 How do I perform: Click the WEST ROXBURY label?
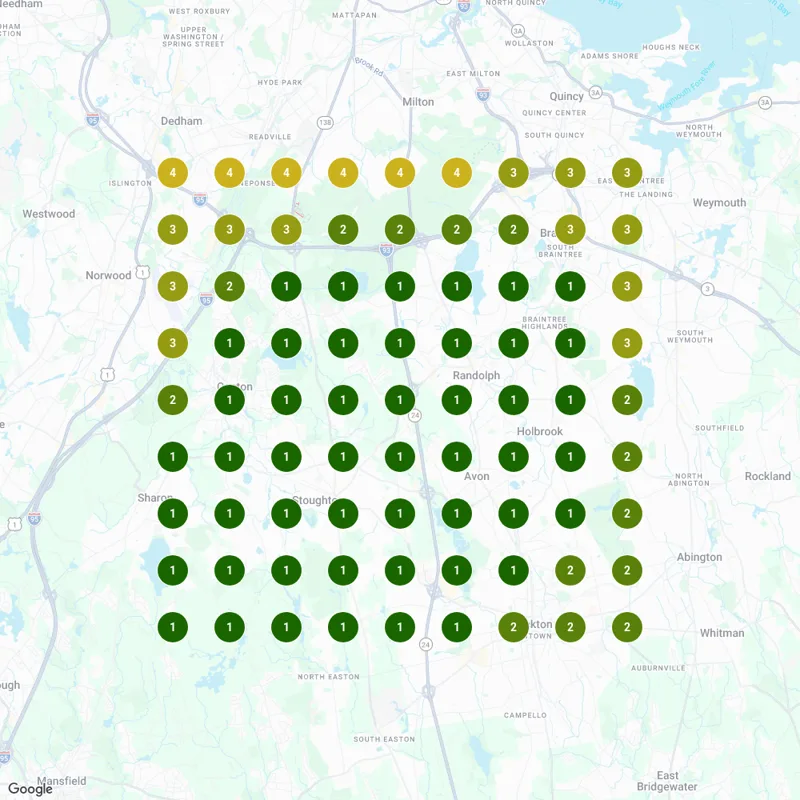point(199,11)
